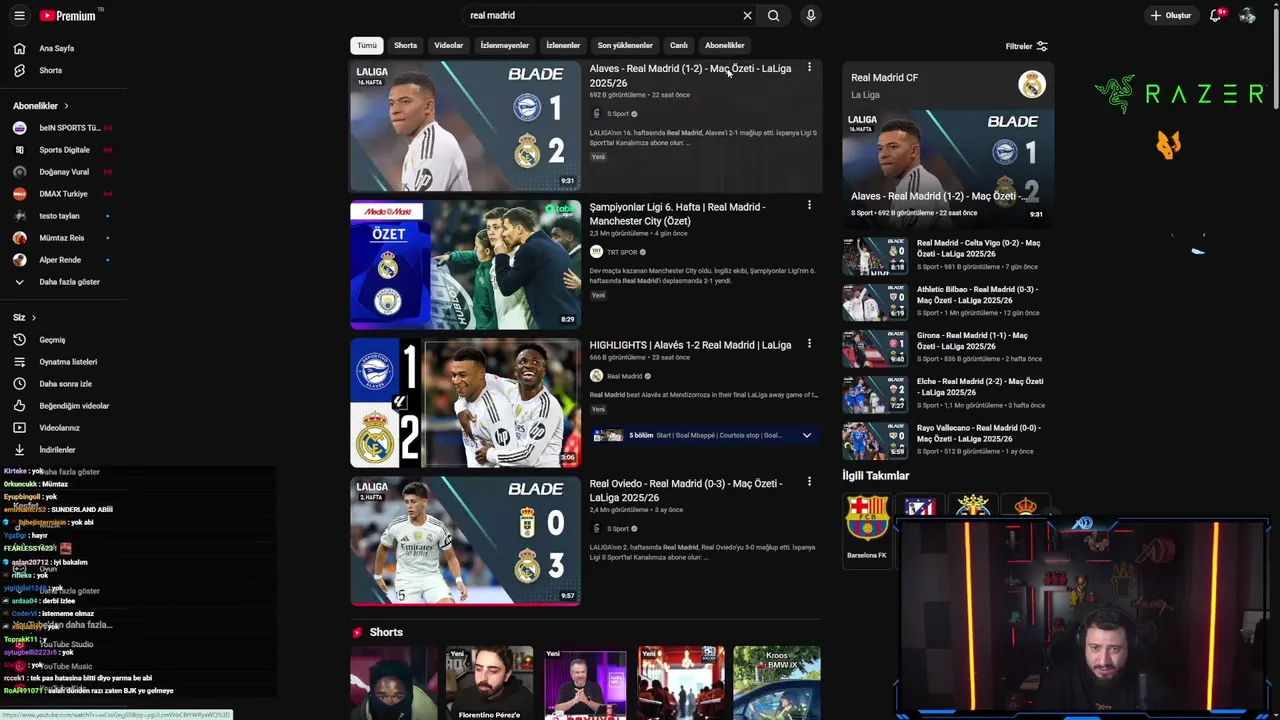This screenshot has width=1280, height=720.
Task: Open Beğendiğim videolar liked list
Action: coord(61,406)
